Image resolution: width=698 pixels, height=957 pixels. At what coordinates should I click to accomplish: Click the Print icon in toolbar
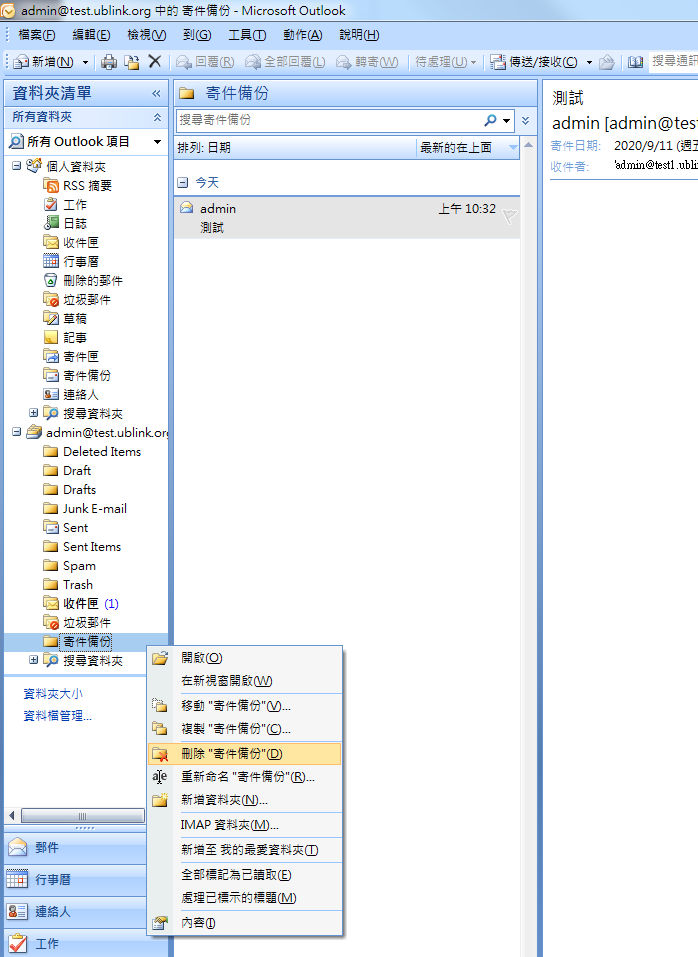click(109, 62)
